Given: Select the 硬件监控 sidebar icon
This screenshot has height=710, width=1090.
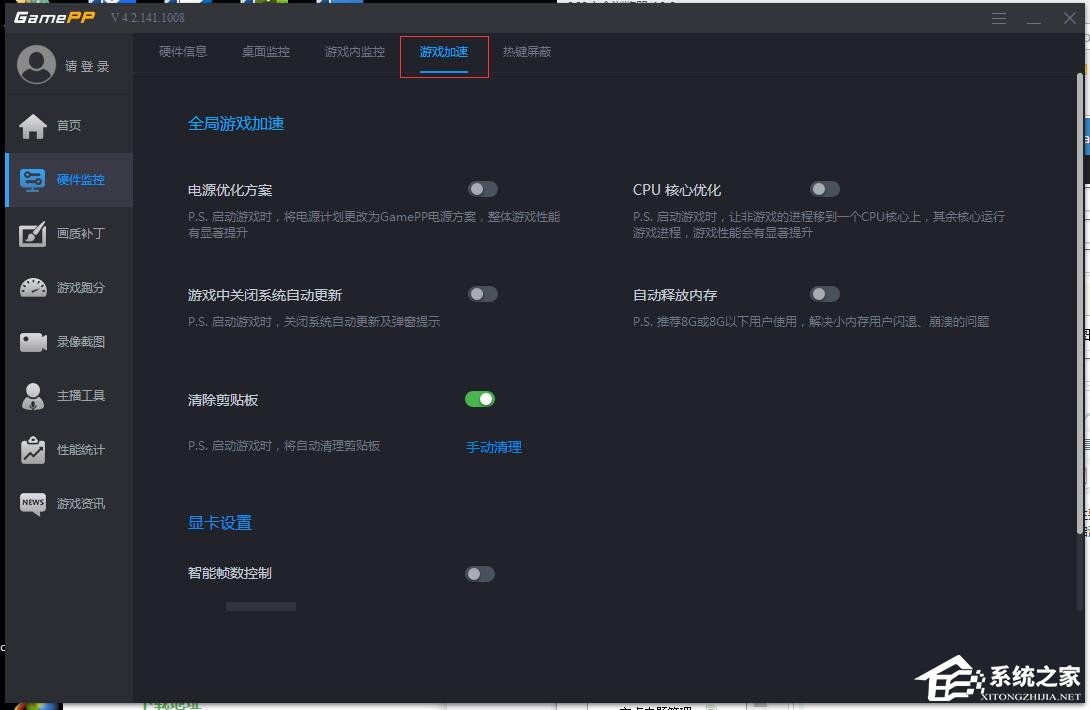Looking at the screenshot, I should [68, 180].
